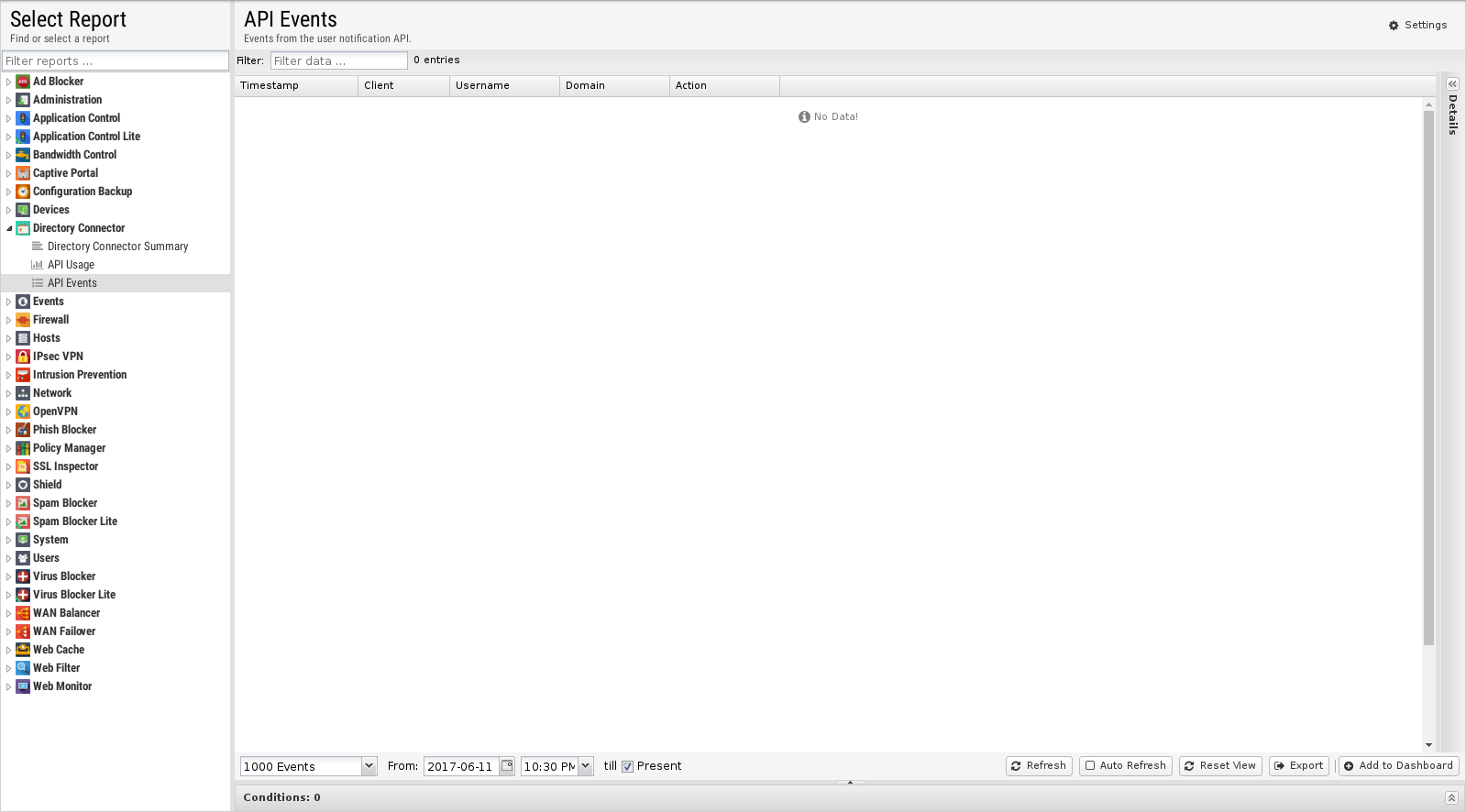Image resolution: width=1466 pixels, height=812 pixels.
Task: Click the Filter data input field
Action: click(x=339, y=60)
